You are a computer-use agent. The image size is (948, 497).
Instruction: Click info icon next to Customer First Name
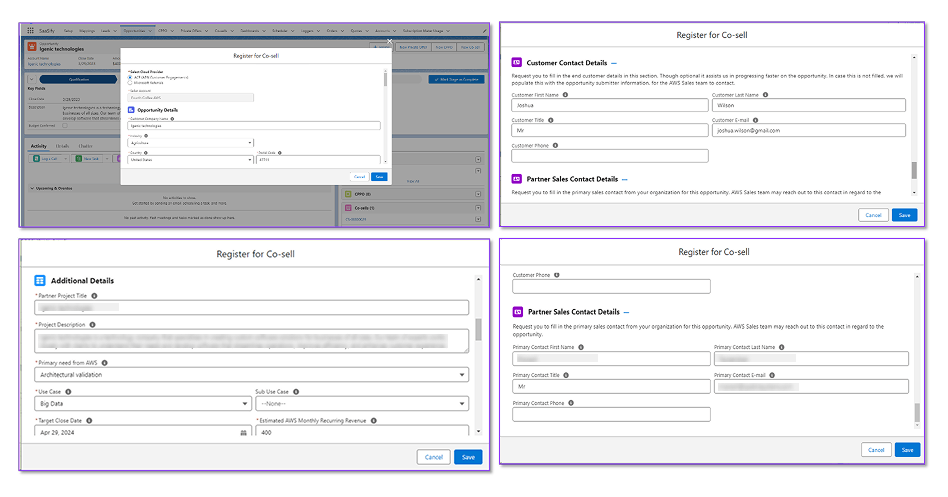click(565, 95)
